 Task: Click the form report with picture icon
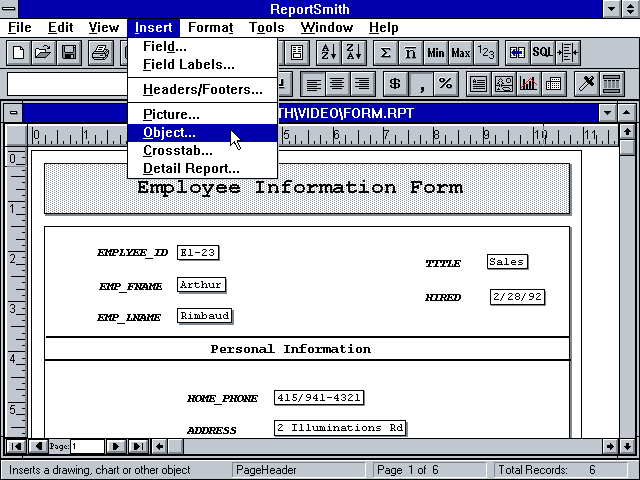coord(503,84)
